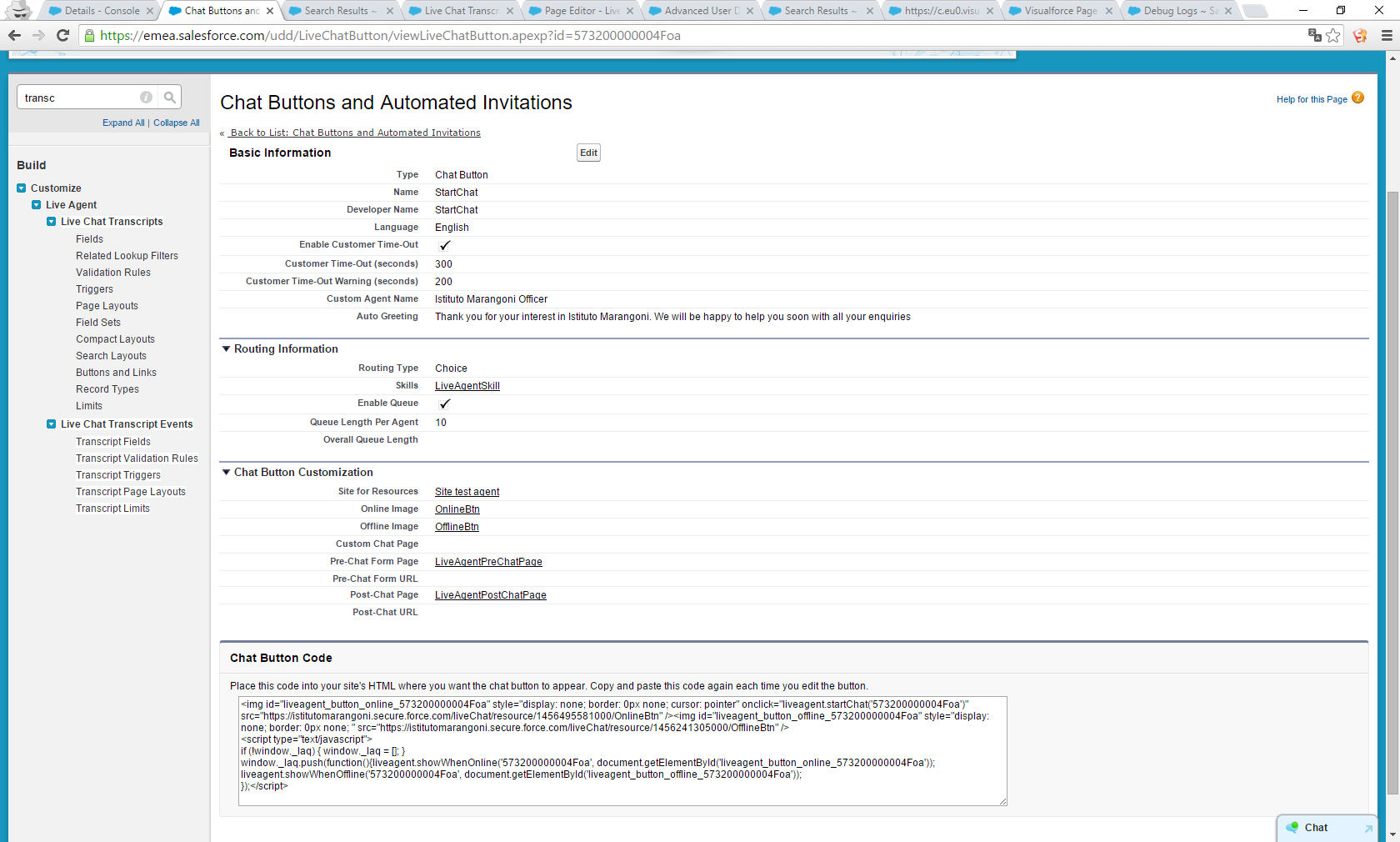Open the OfflineBtn image link
Image resolution: width=1400 pixels, height=842 pixels.
(457, 527)
